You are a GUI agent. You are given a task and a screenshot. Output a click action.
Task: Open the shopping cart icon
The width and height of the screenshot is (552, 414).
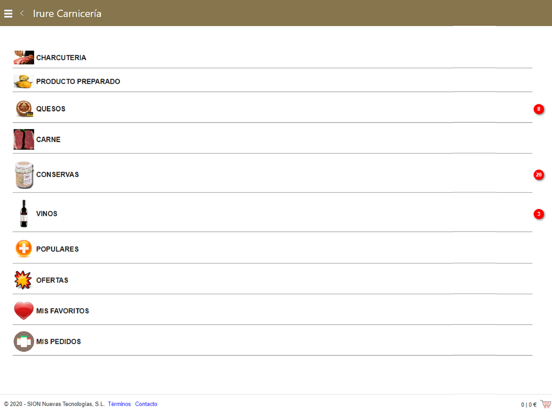pos(545,404)
